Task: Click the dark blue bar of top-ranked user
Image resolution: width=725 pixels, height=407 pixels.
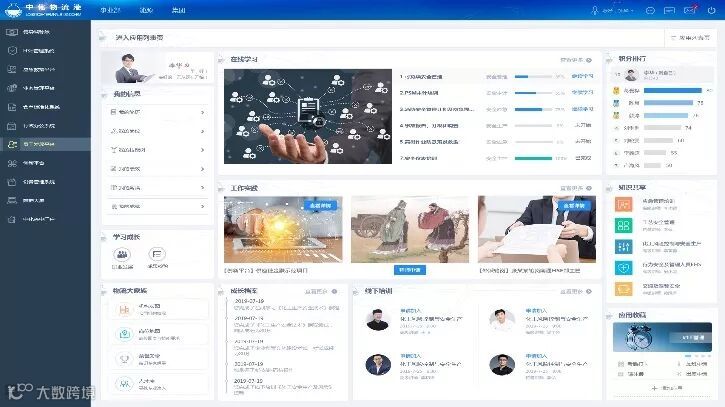Action: pyautogui.click(x=673, y=91)
